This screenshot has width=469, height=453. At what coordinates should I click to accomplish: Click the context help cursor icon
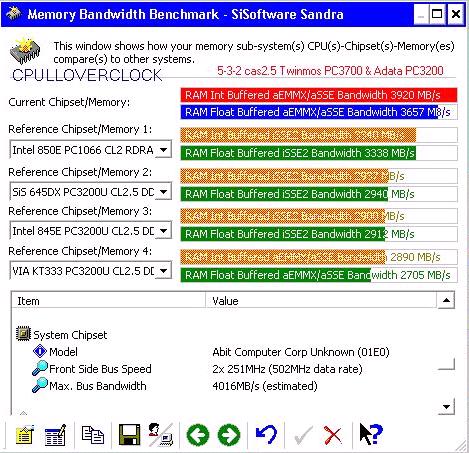click(x=371, y=434)
